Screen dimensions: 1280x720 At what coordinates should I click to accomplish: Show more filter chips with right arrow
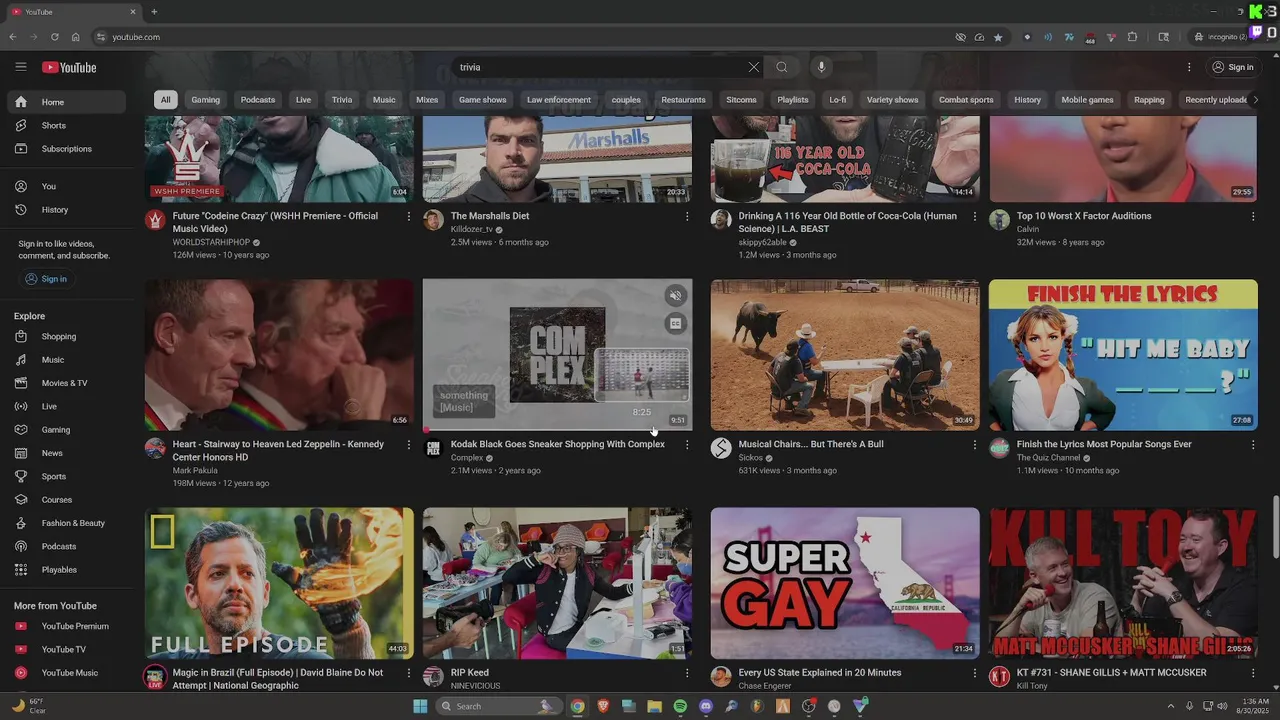tap(1255, 100)
